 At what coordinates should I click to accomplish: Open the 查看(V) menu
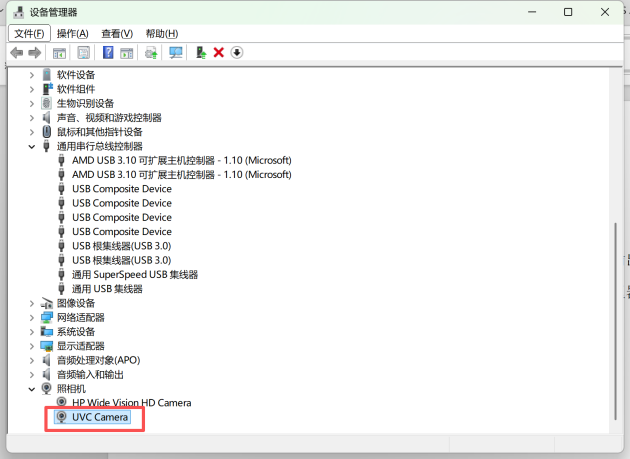[x=117, y=33]
